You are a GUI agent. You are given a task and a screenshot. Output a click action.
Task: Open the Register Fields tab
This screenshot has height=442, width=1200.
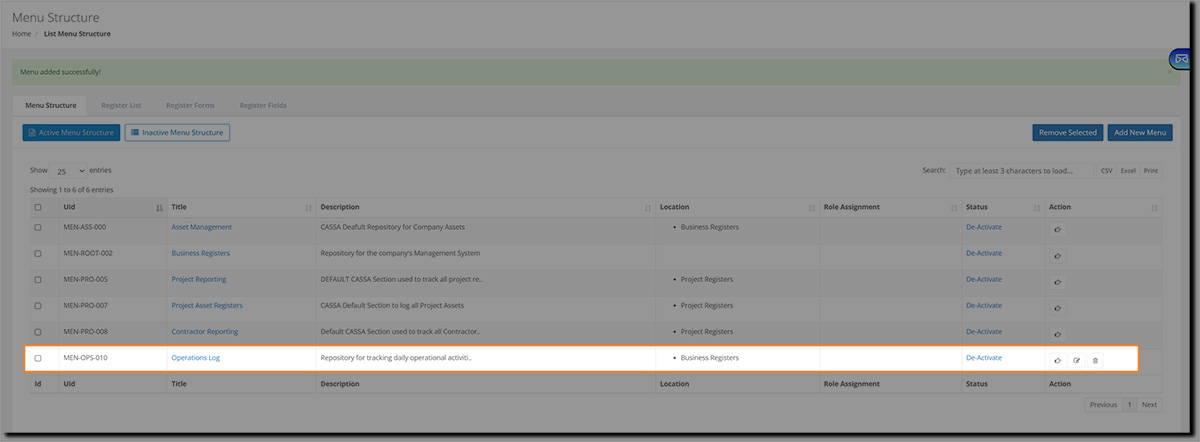tap(263, 105)
